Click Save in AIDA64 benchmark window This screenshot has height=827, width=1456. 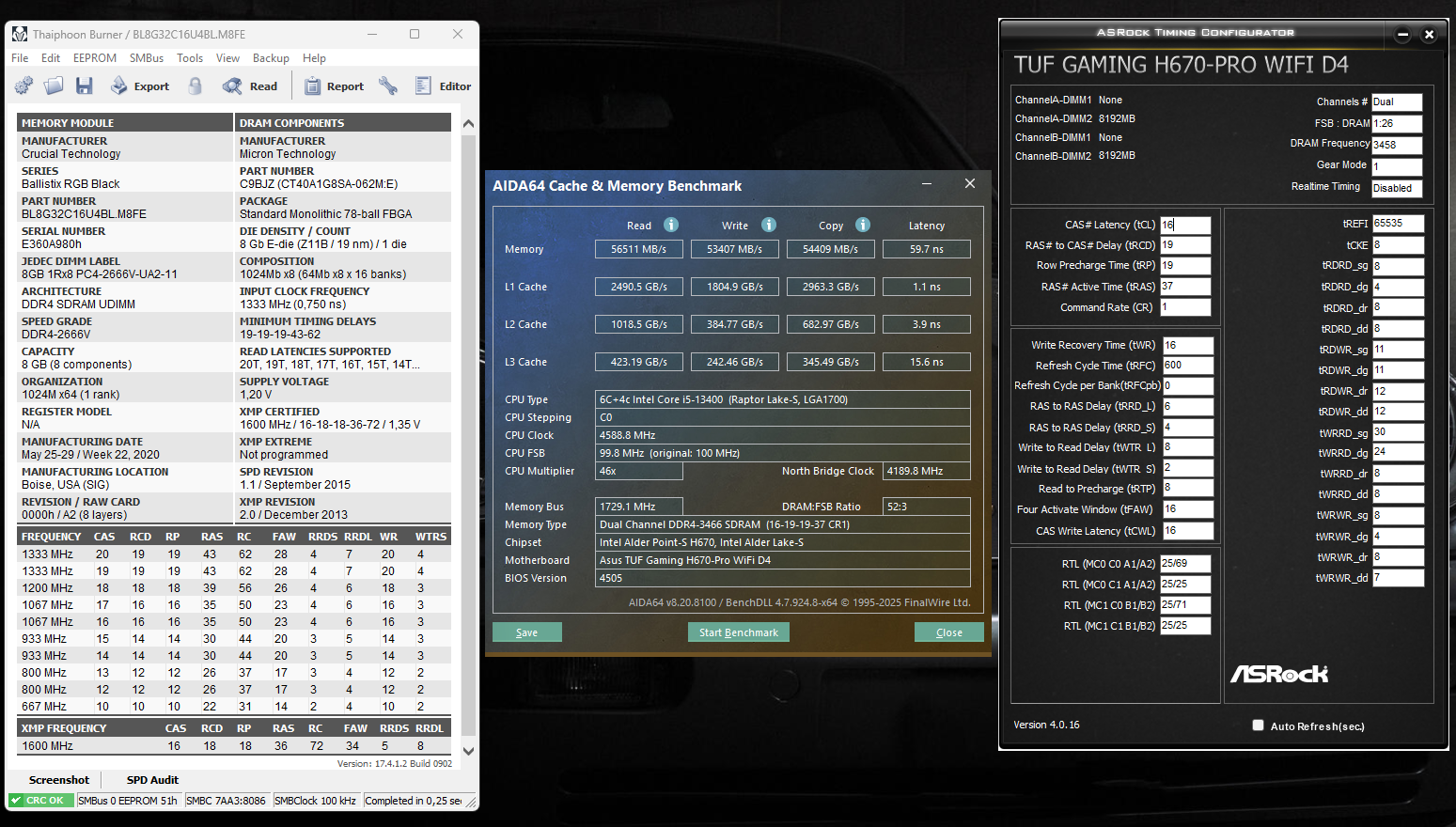[x=527, y=632]
